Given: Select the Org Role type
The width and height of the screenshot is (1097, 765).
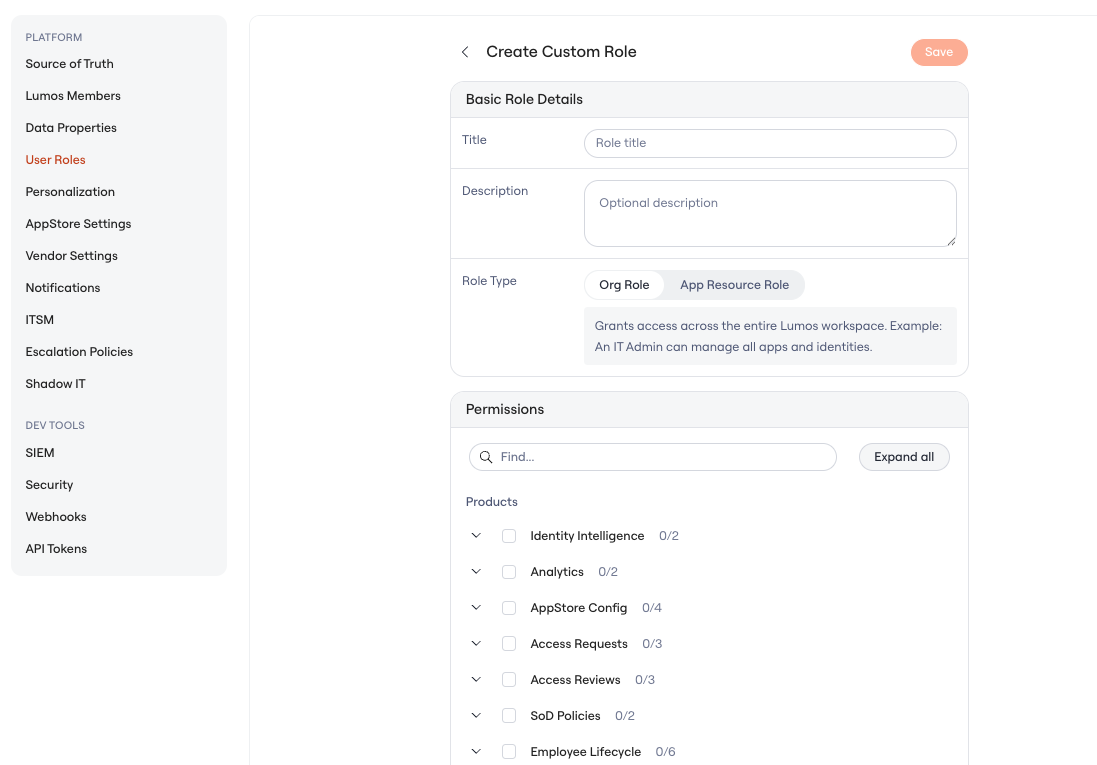Looking at the screenshot, I should click(x=624, y=285).
